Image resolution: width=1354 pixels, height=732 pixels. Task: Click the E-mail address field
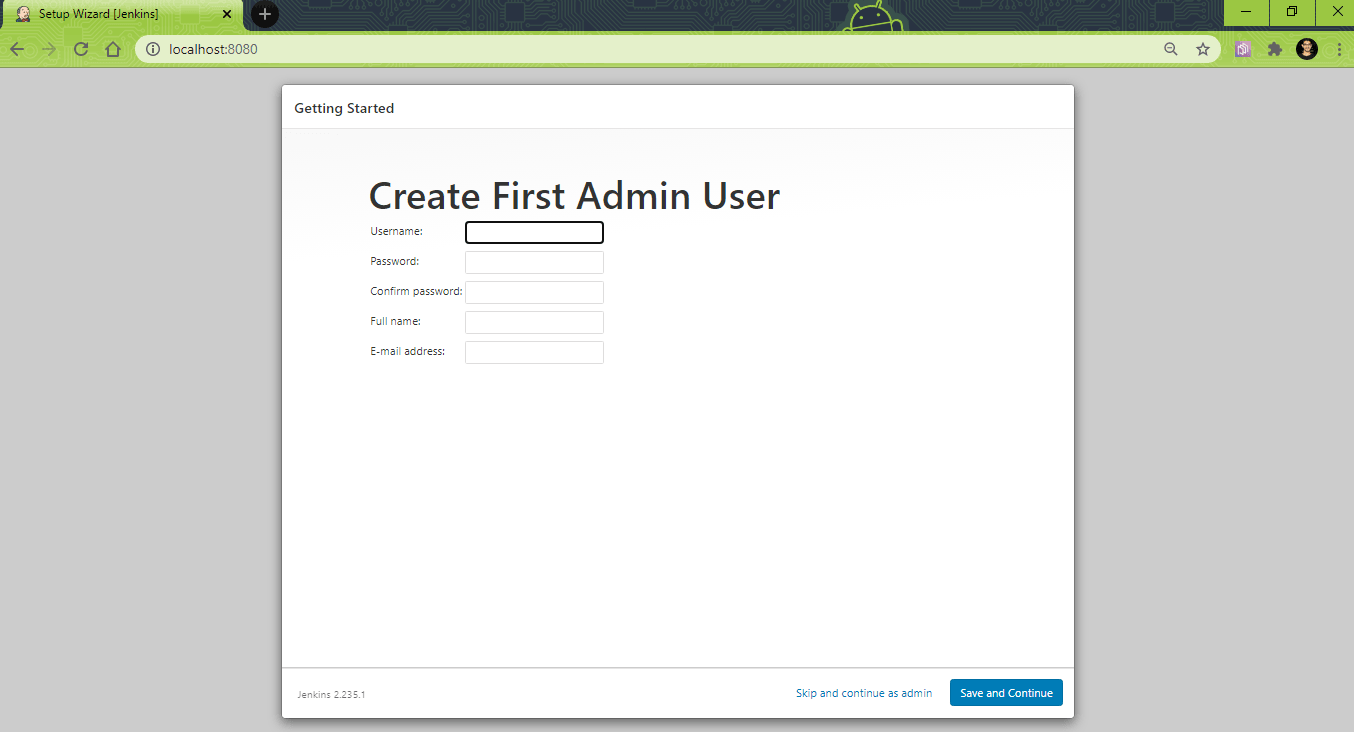[x=534, y=352]
